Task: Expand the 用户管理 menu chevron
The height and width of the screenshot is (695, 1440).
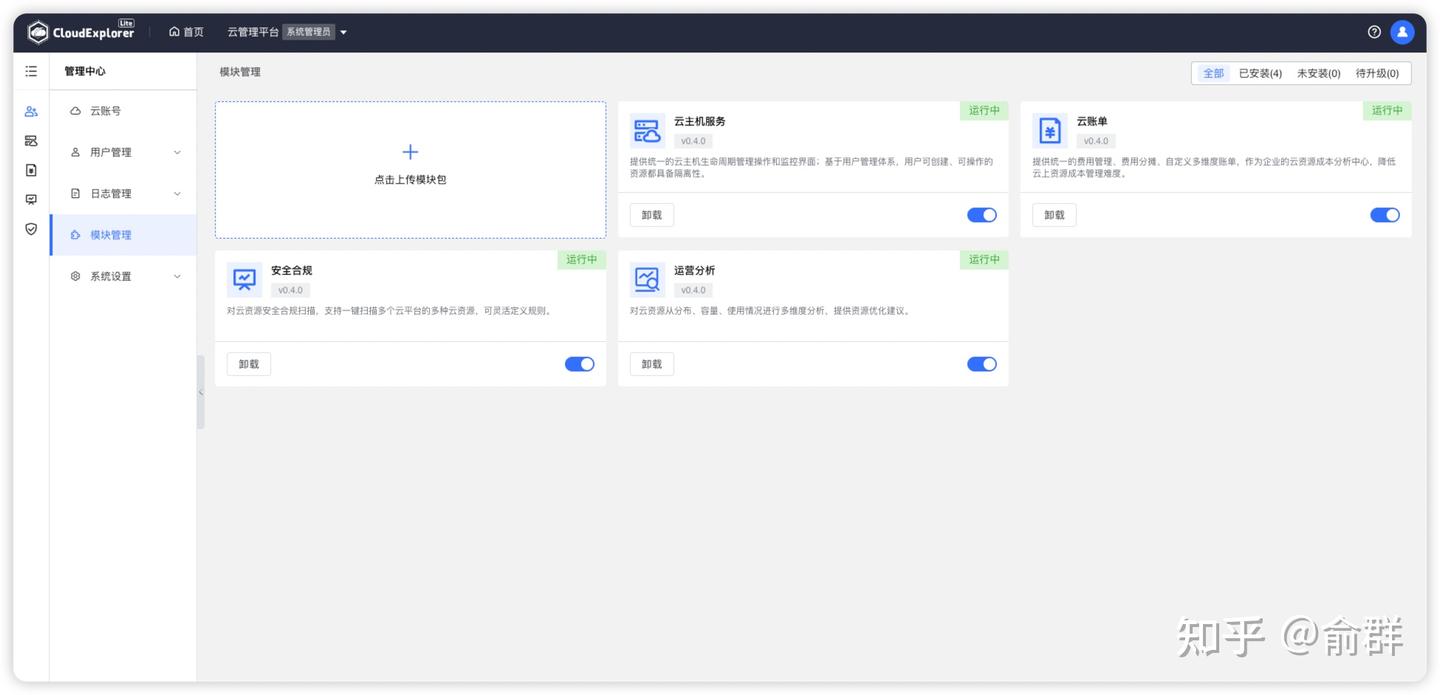Action: tap(177, 152)
